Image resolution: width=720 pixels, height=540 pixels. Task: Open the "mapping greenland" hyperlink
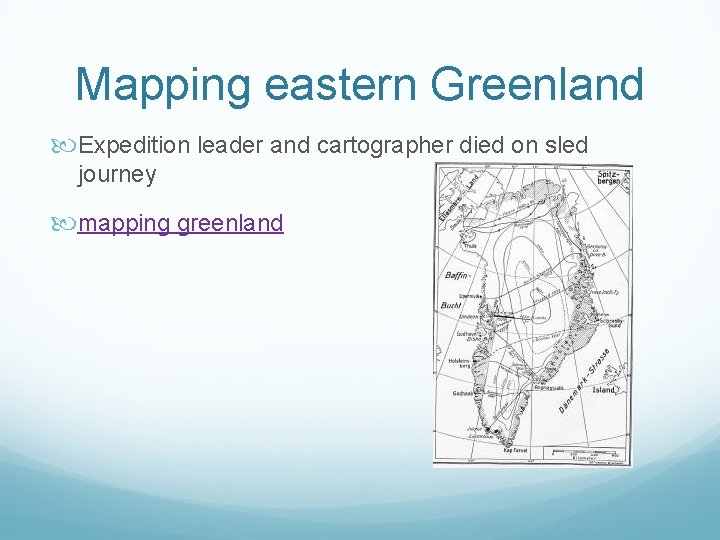tap(180, 223)
